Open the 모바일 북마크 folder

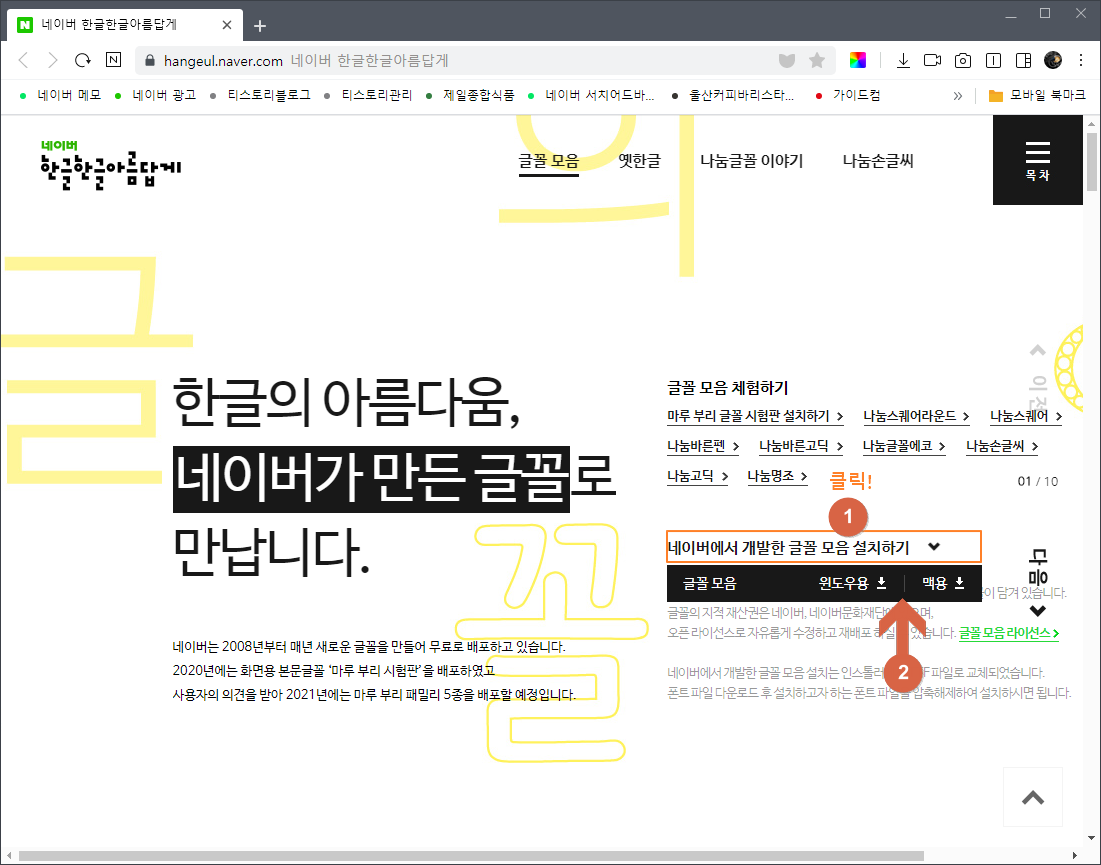(x=1037, y=95)
